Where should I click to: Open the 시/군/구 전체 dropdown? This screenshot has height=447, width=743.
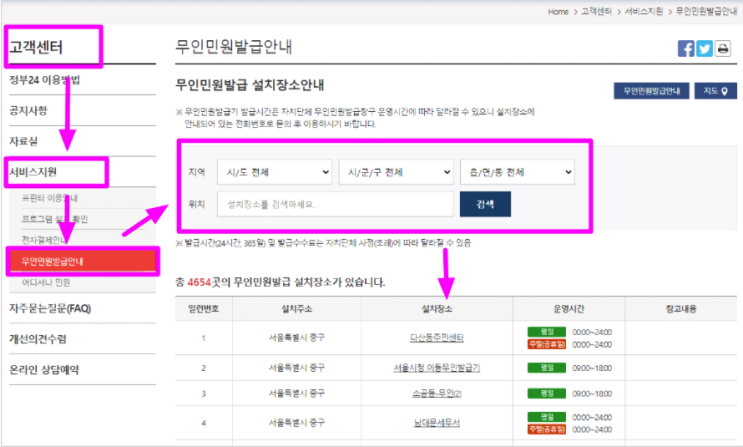point(396,172)
